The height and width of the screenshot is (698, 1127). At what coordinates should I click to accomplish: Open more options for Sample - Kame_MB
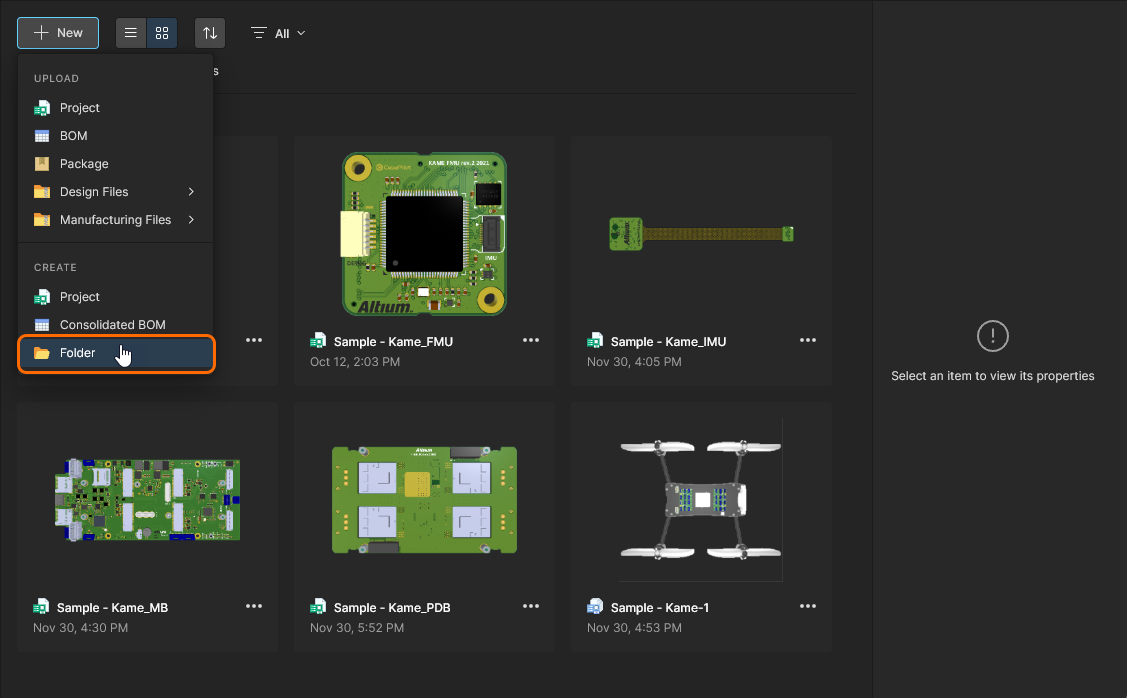pyautogui.click(x=254, y=606)
